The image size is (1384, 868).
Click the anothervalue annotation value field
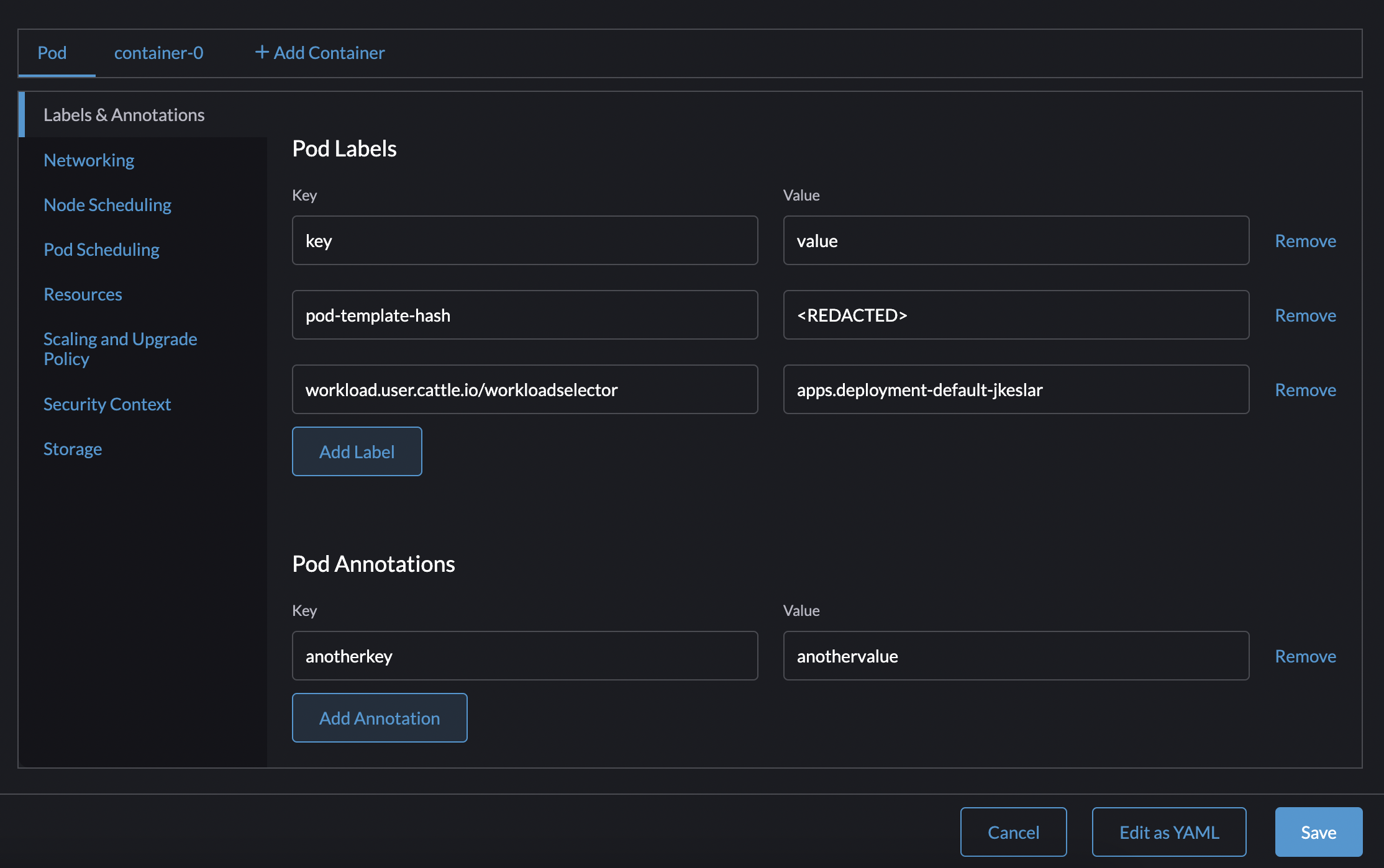pos(1016,656)
